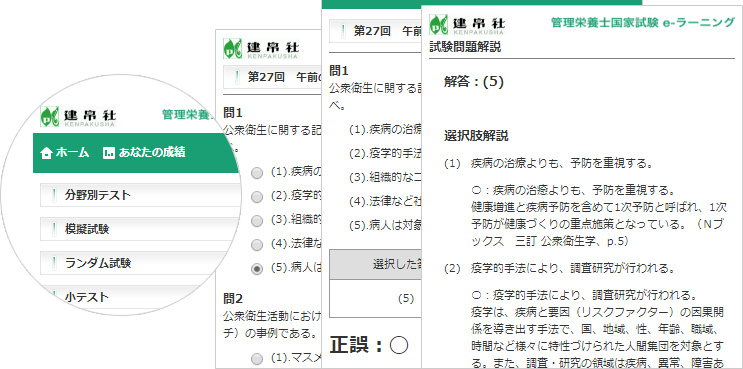This screenshot has height=369, width=743.
Task: Open the ランダム試験 menu item
Action: pos(141,263)
